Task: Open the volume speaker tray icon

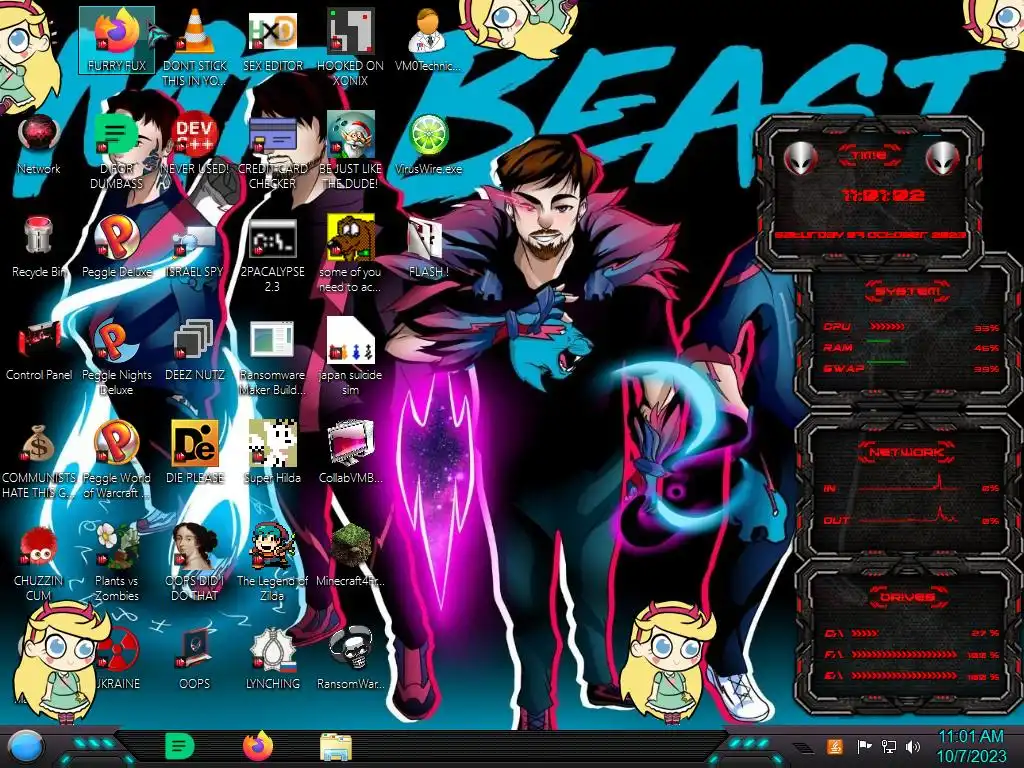Action: coord(913,747)
